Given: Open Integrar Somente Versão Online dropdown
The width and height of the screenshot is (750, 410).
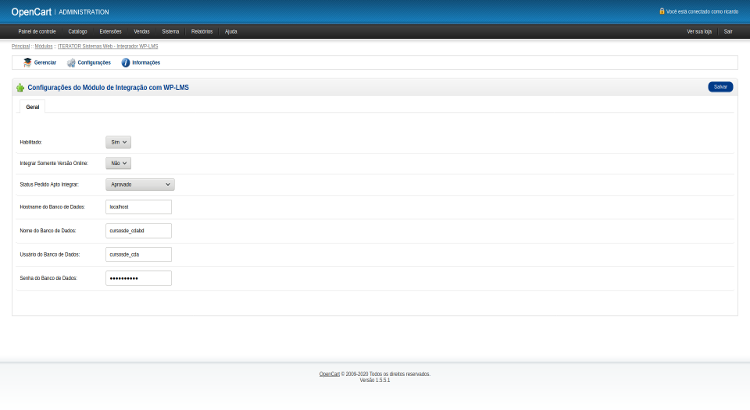Looking at the screenshot, I should [x=118, y=163].
